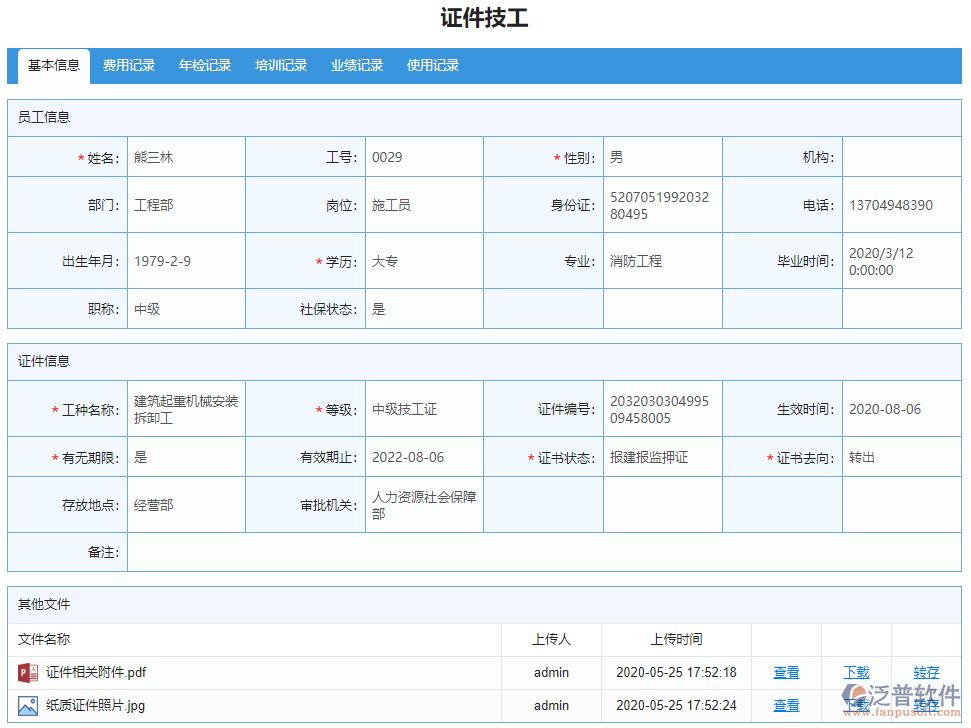This screenshot has width=971, height=728.
Task: Click the image icon for 纸质证件照片.jpg
Action: (x=28, y=706)
